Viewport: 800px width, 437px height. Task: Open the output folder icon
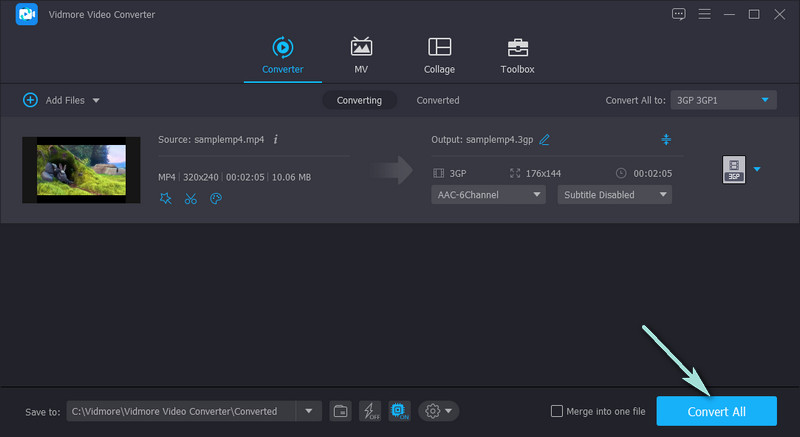click(340, 411)
